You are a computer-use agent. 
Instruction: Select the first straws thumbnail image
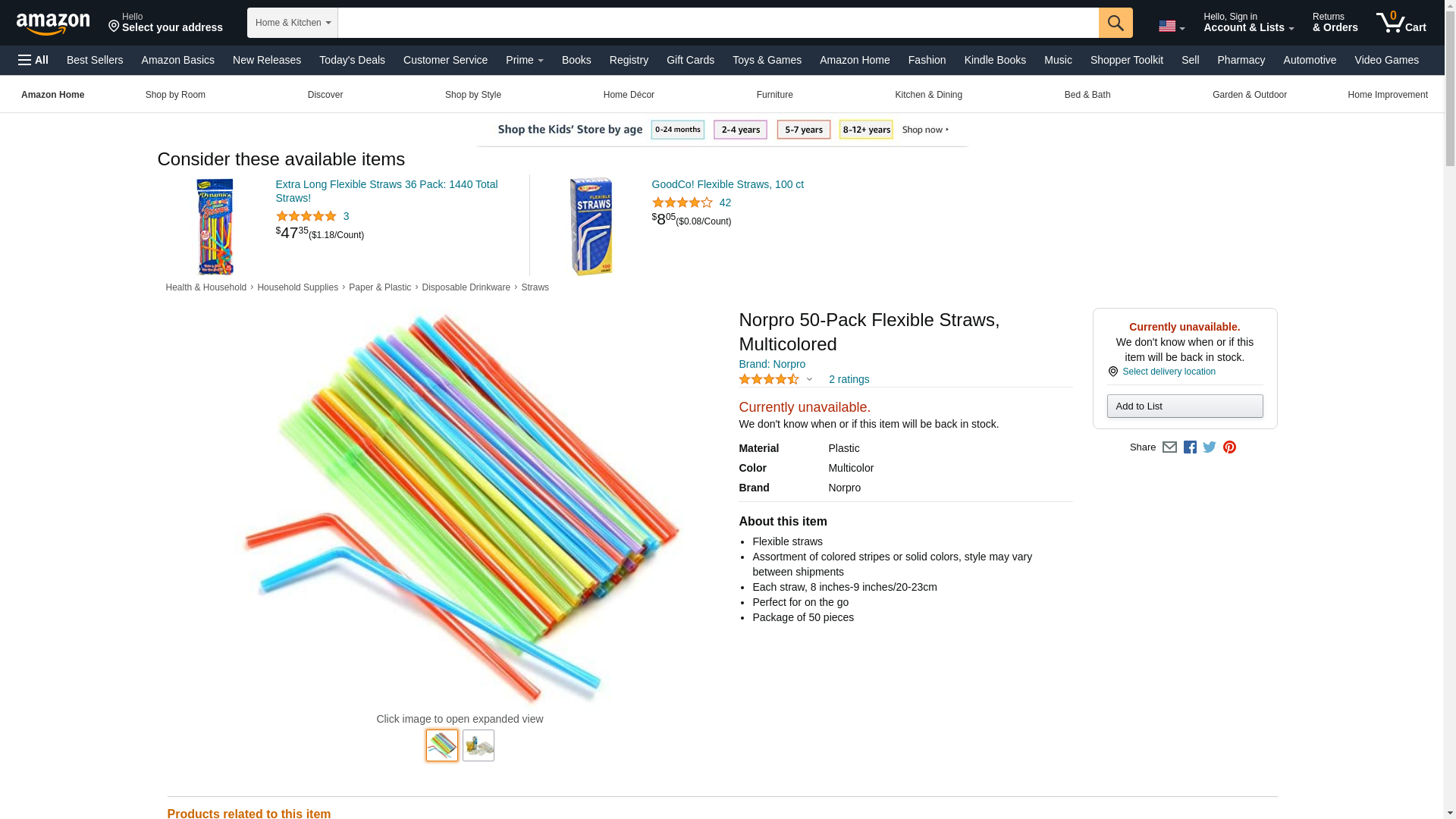coord(442,745)
